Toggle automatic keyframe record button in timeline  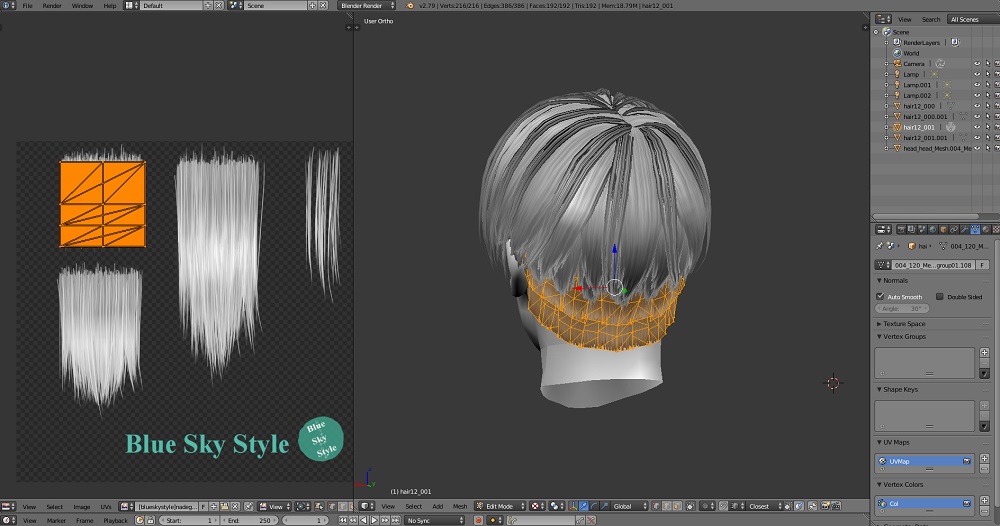478,520
